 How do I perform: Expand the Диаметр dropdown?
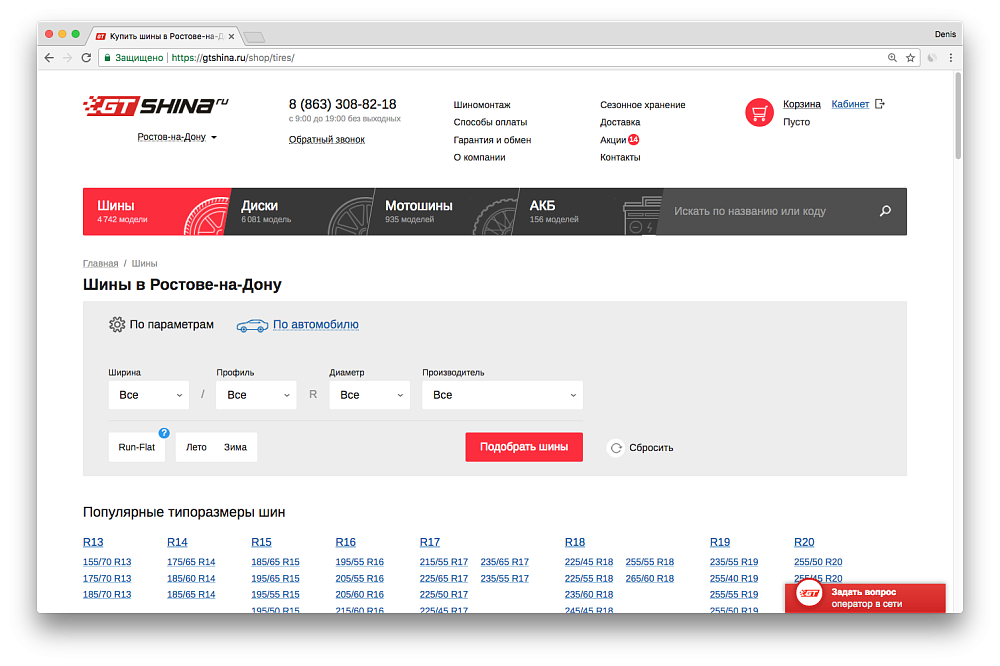[x=370, y=395]
